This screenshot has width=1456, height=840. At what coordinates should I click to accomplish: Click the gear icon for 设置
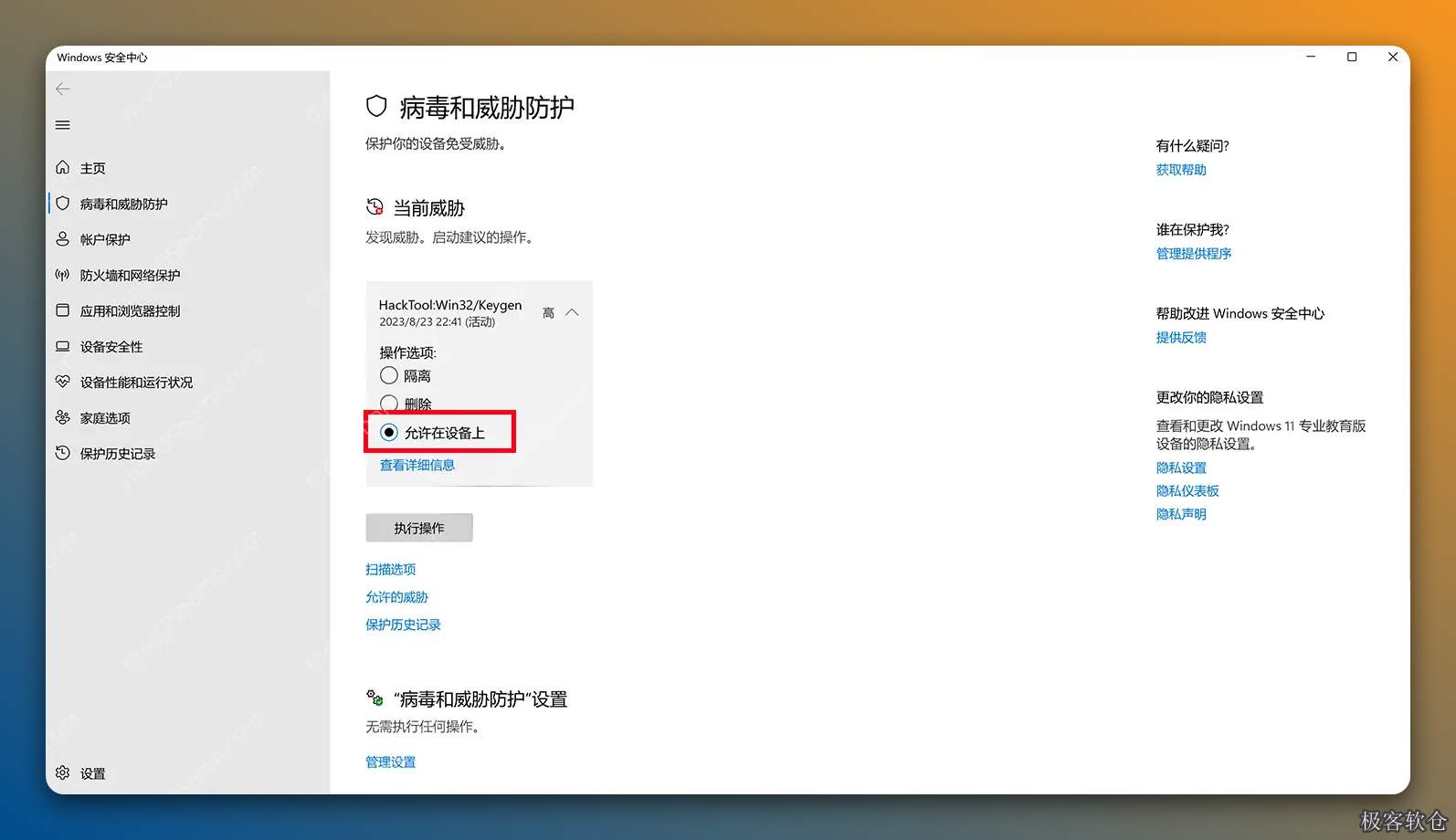63,772
